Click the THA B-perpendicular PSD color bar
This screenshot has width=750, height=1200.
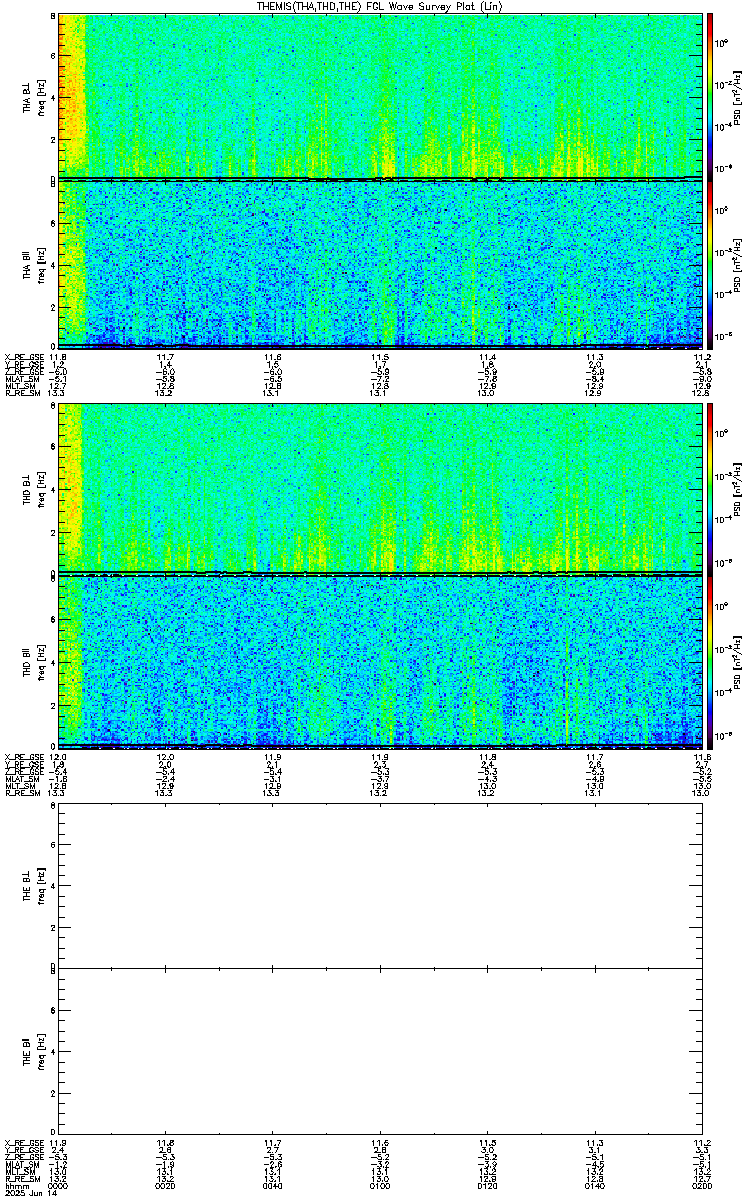[711, 97]
